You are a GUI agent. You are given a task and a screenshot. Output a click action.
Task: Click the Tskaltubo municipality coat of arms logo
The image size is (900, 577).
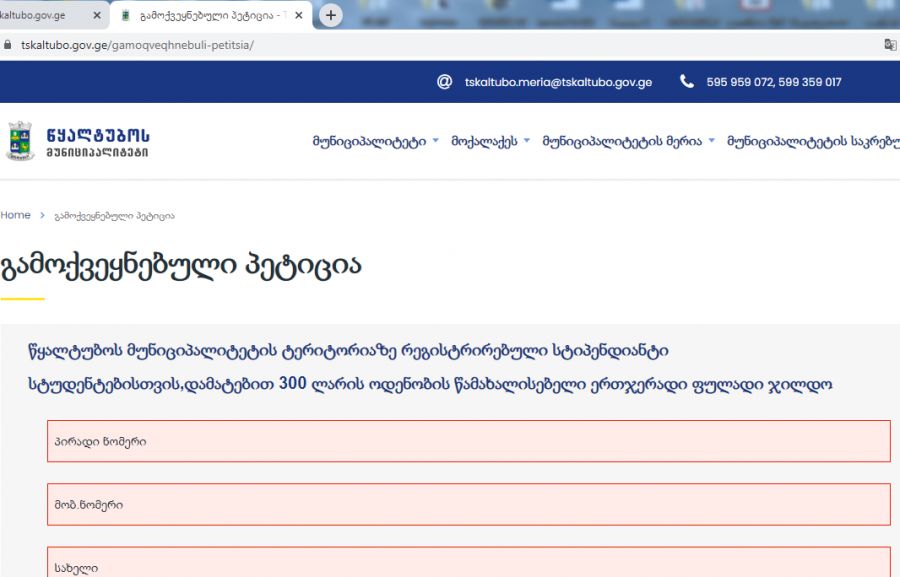point(20,141)
